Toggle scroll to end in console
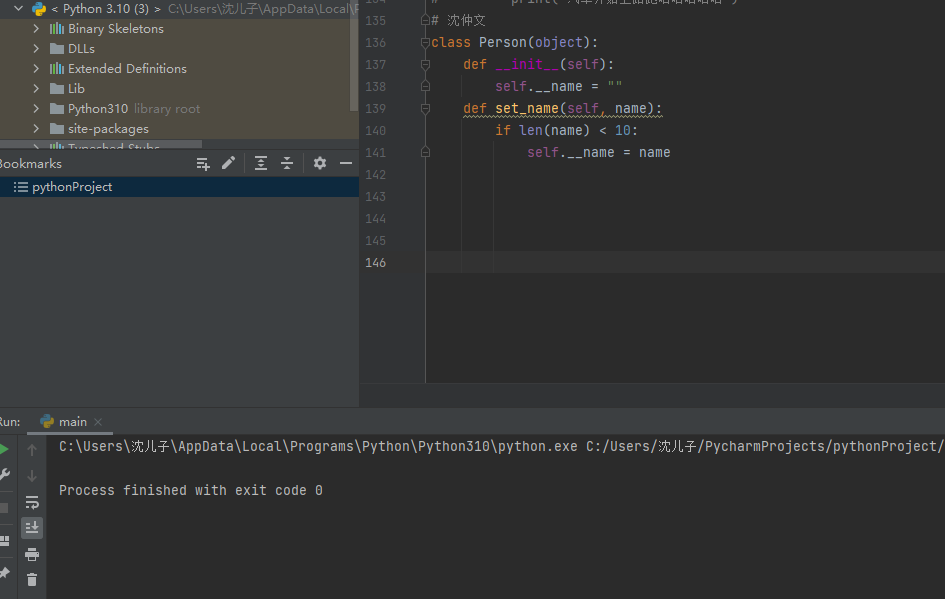The image size is (945, 599). (32, 528)
